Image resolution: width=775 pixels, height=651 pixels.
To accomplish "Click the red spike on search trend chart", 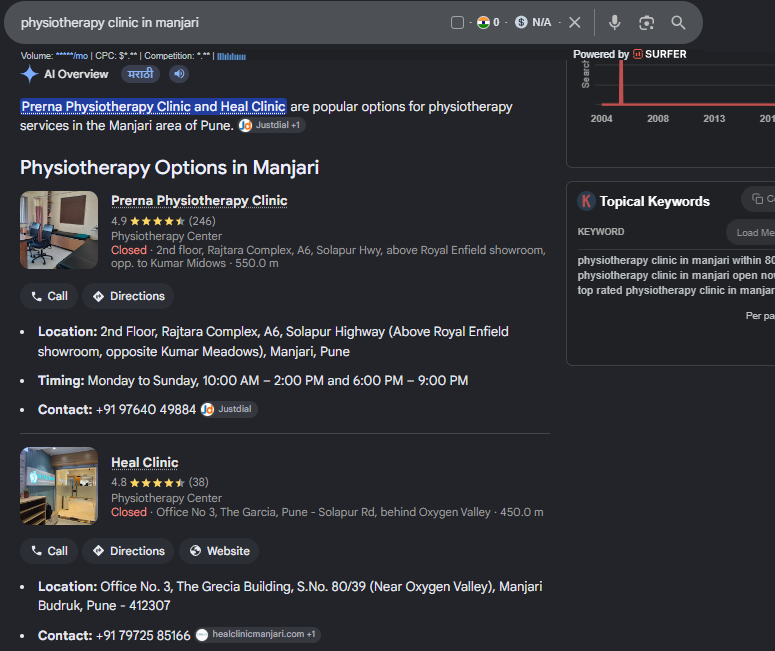I will (x=621, y=82).
